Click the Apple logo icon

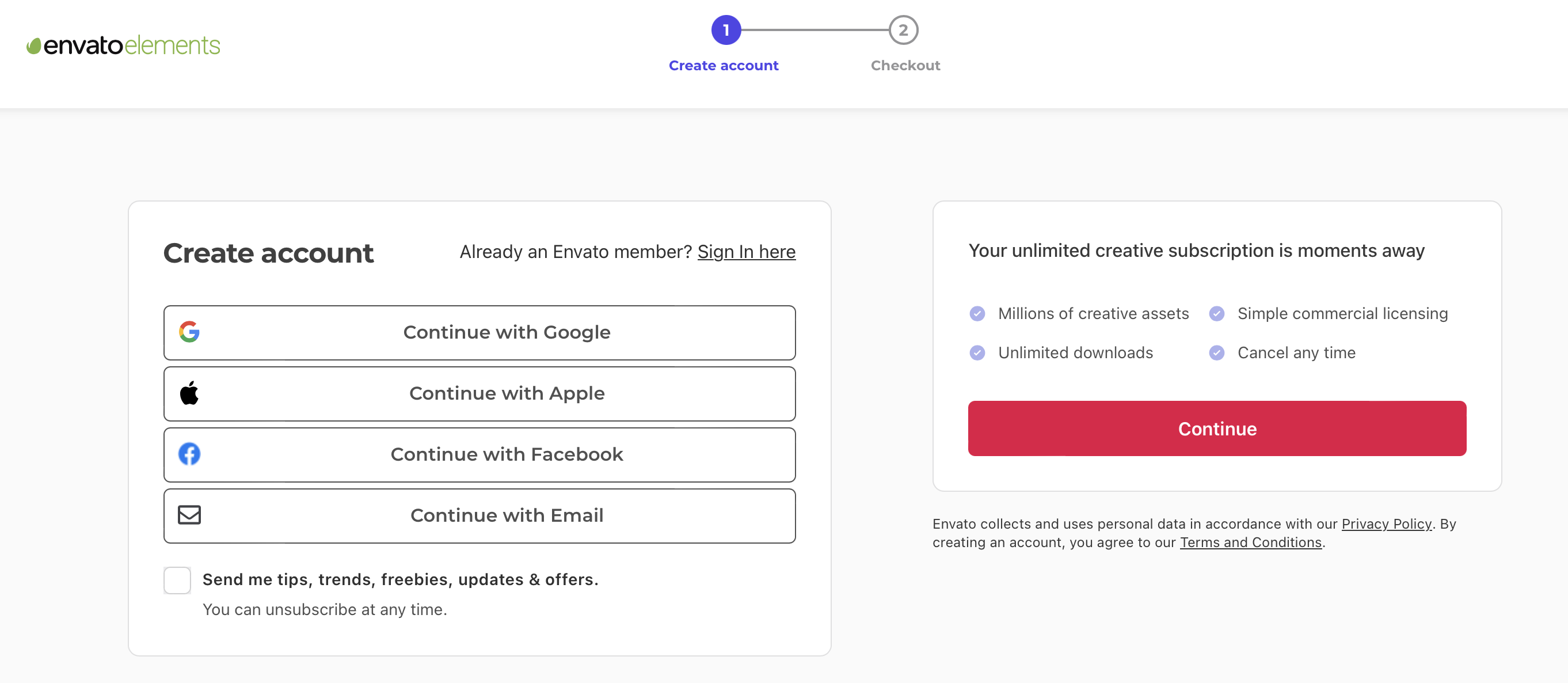(x=189, y=393)
